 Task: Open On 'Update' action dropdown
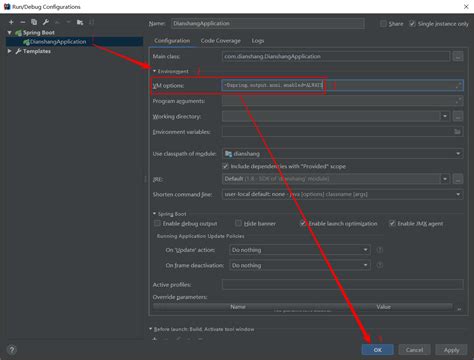300,250
